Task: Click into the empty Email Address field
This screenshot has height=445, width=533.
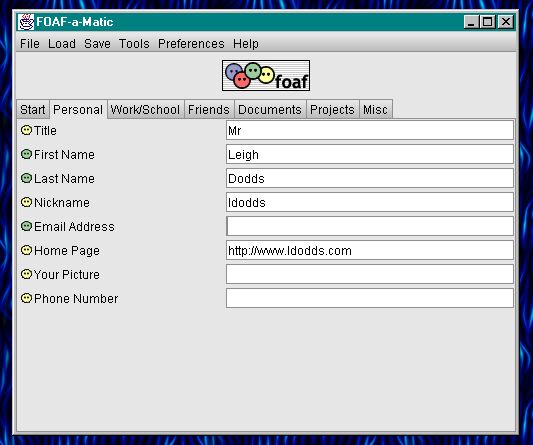Action: 370,226
